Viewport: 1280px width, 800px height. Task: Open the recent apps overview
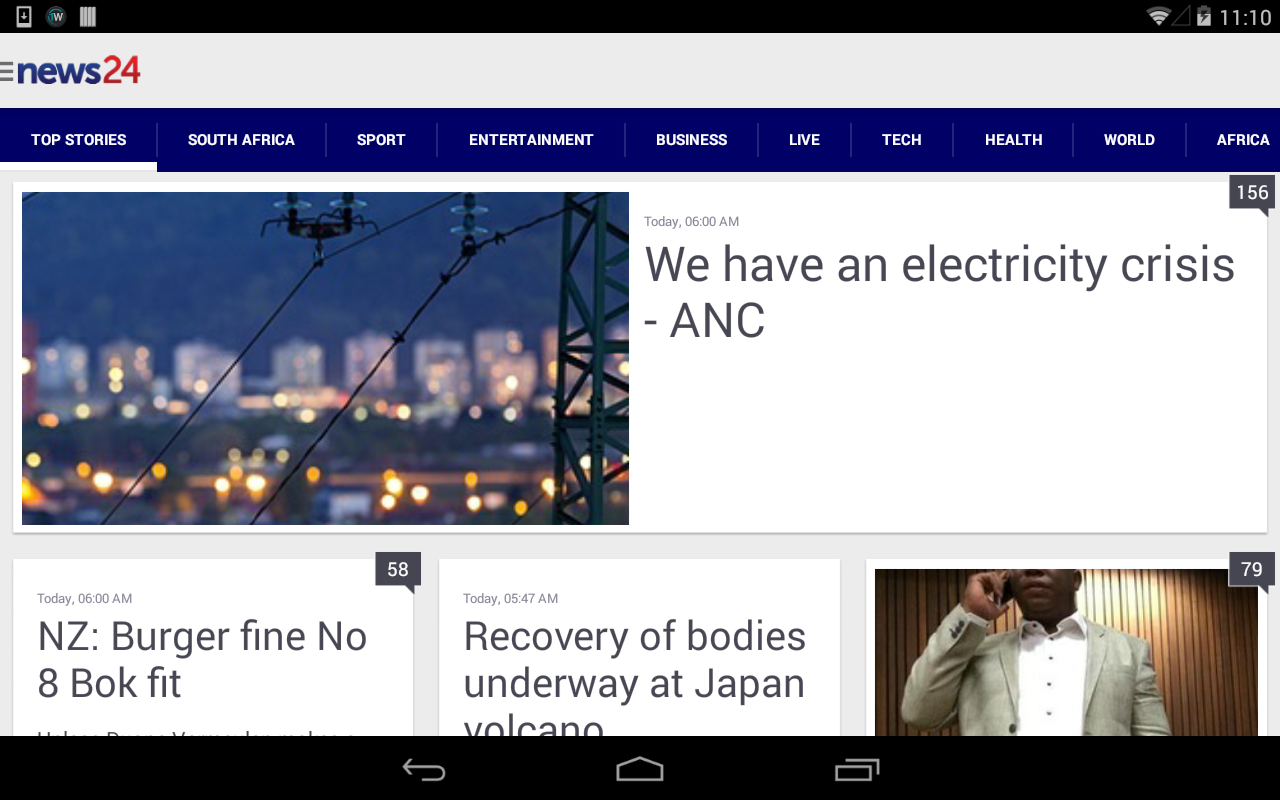[857, 769]
